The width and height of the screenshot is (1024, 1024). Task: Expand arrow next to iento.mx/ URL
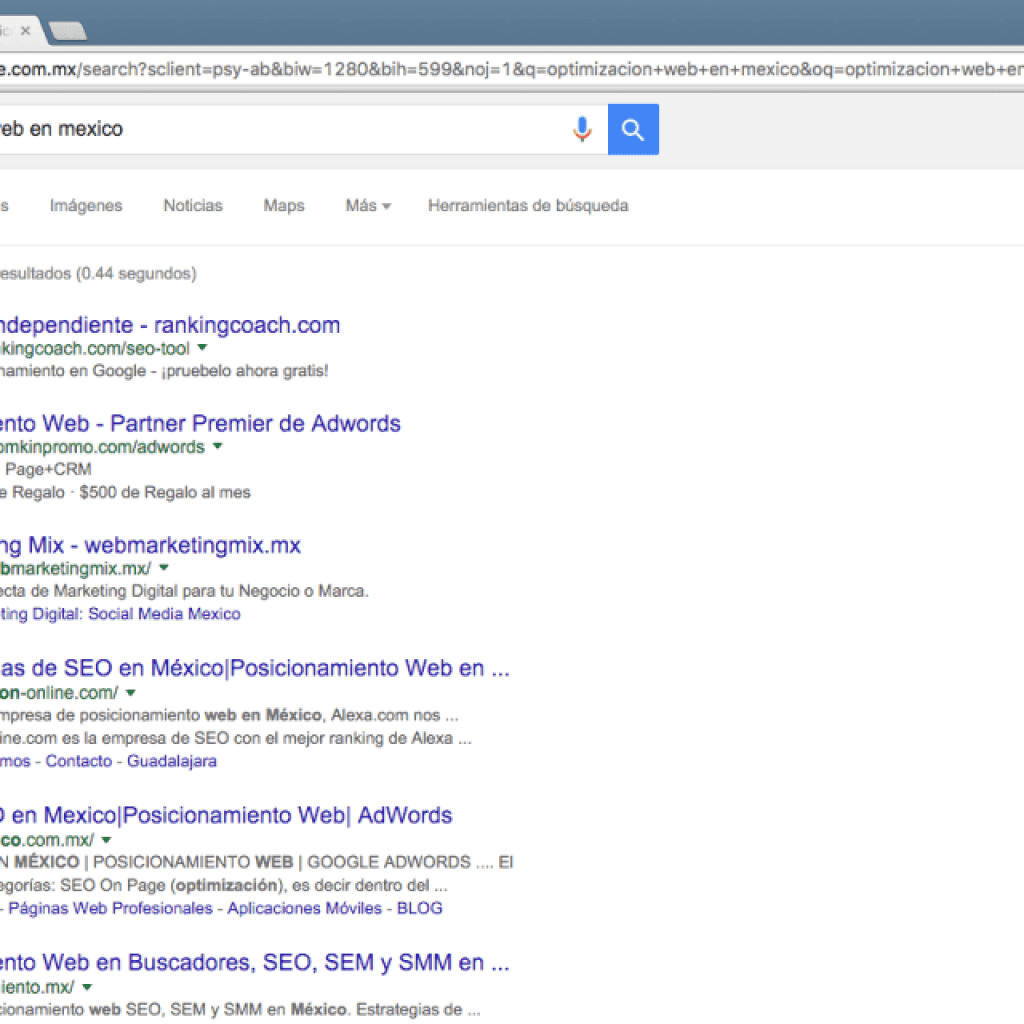(x=87, y=987)
